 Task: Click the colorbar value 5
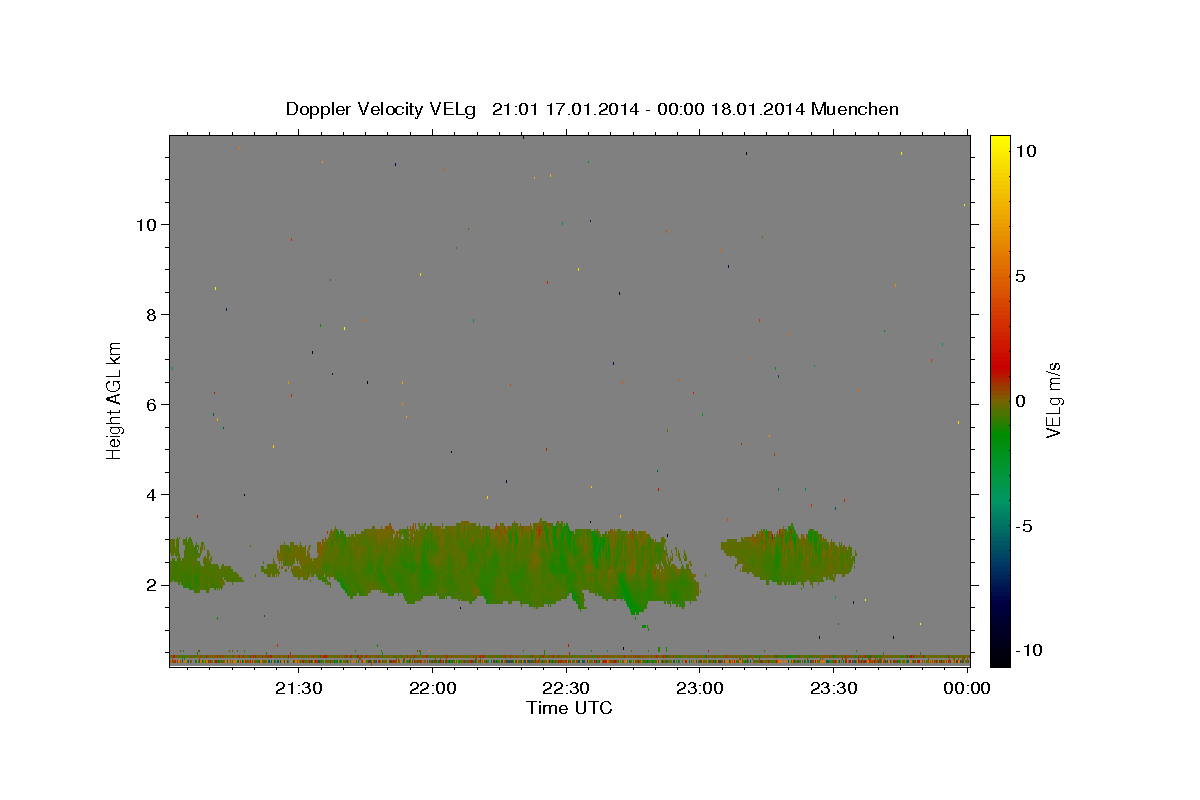coord(1020,276)
